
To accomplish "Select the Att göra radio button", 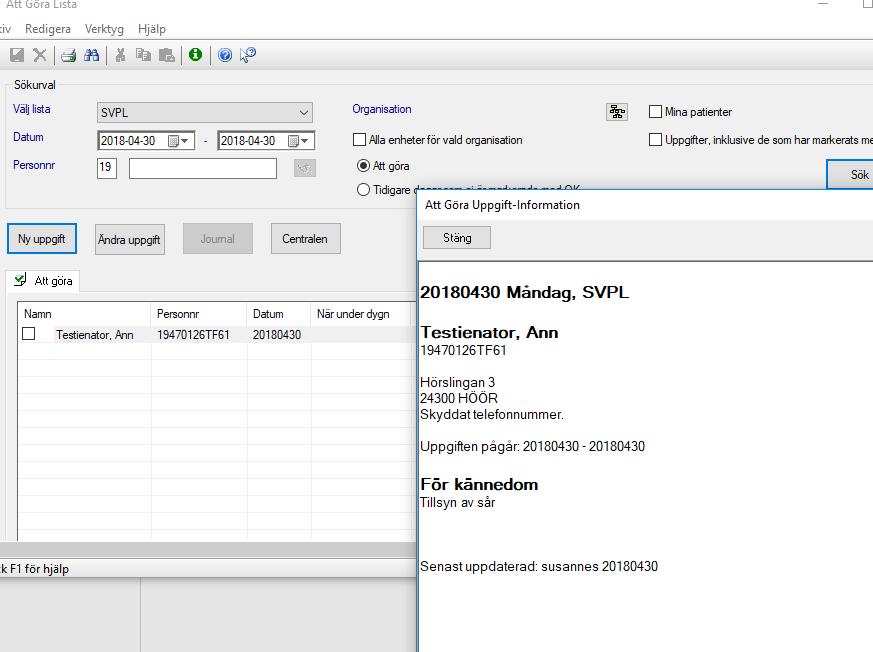I will [x=363, y=165].
